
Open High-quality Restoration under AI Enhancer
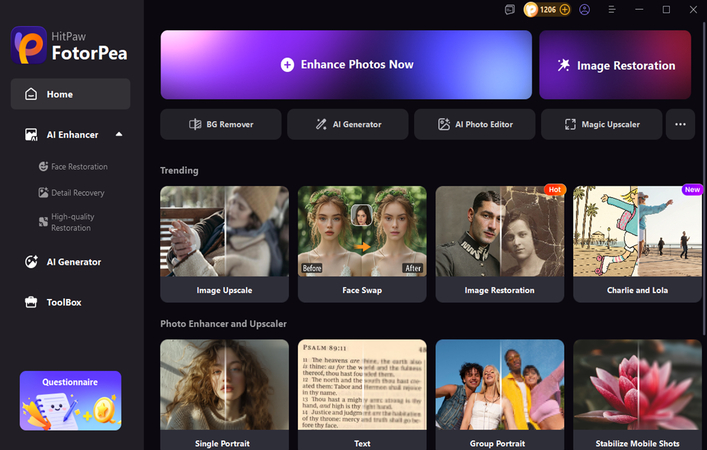coord(67,222)
